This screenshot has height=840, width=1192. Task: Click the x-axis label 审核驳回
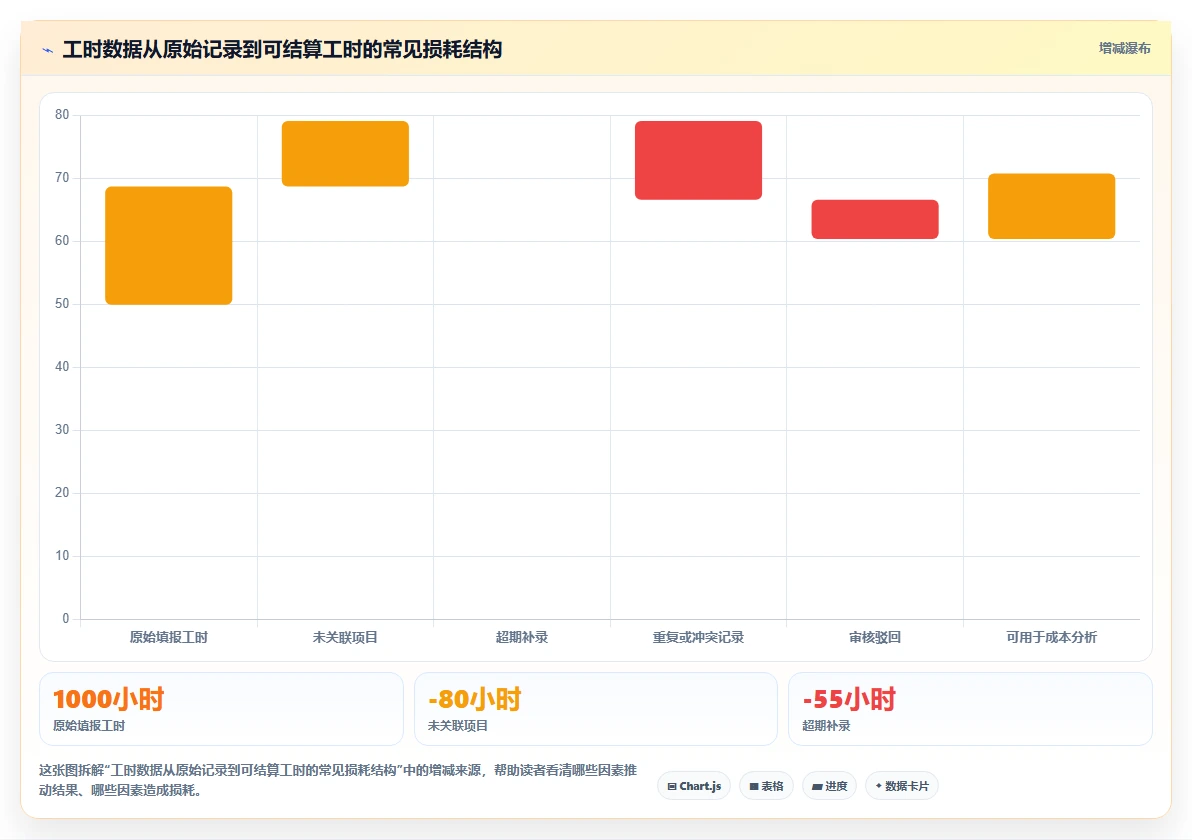point(875,637)
